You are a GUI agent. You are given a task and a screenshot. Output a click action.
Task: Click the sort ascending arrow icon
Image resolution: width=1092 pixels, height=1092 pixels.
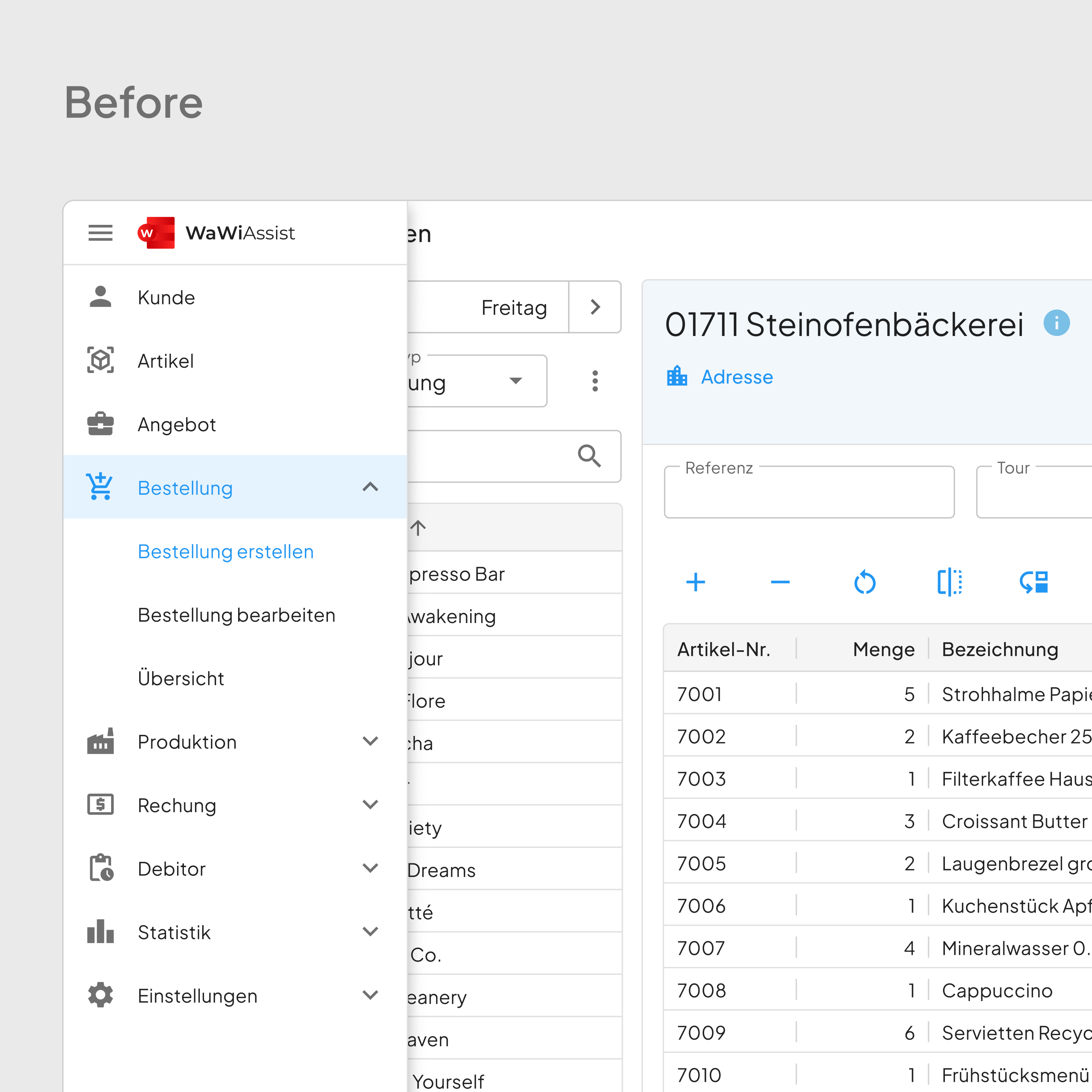click(x=418, y=528)
